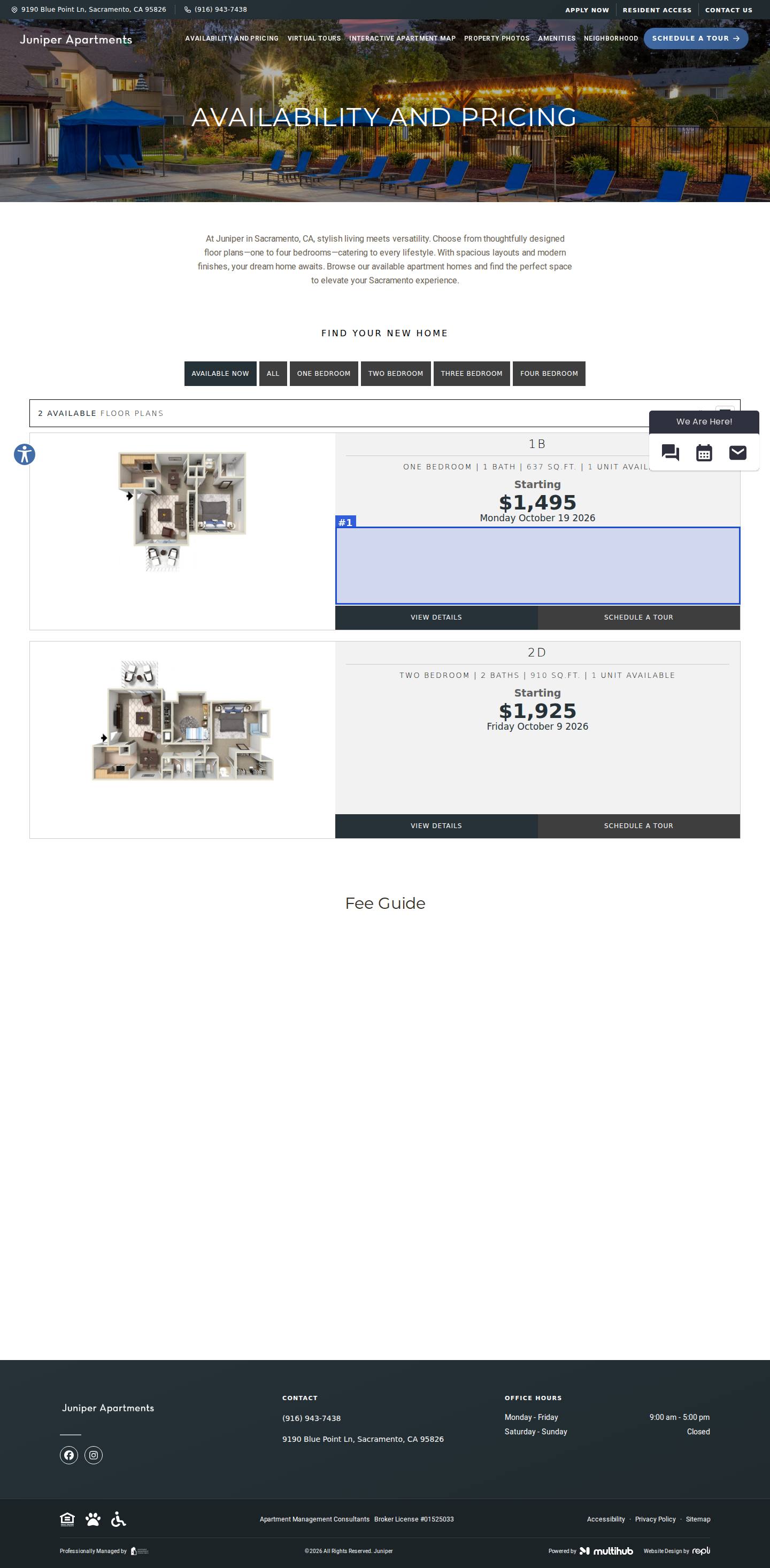Viewport: 770px width, 1568px height.
Task: Click the calendar scheduling icon
Action: pos(704,453)
